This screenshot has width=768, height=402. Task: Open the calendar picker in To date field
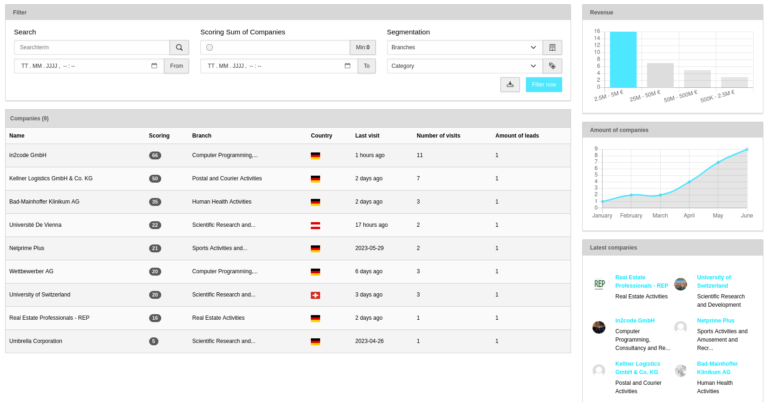click(347, 66)
